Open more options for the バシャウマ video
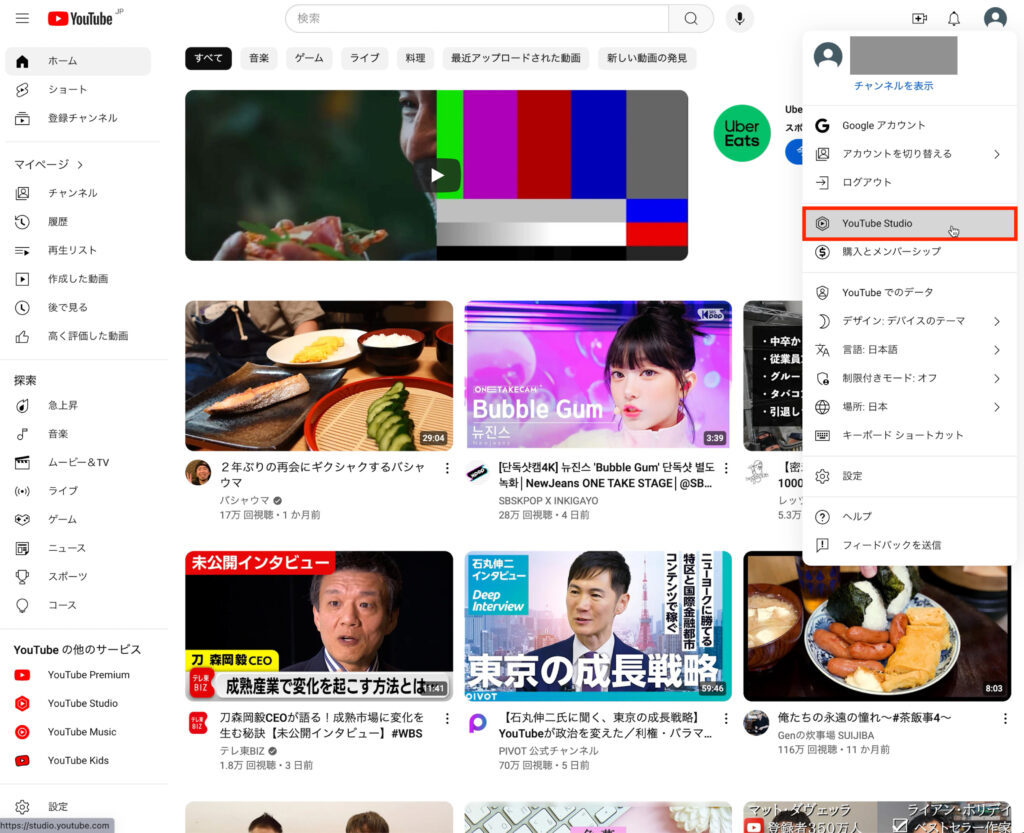The height and width of the screenshot is (833, 1024). (x=447, y=468)
